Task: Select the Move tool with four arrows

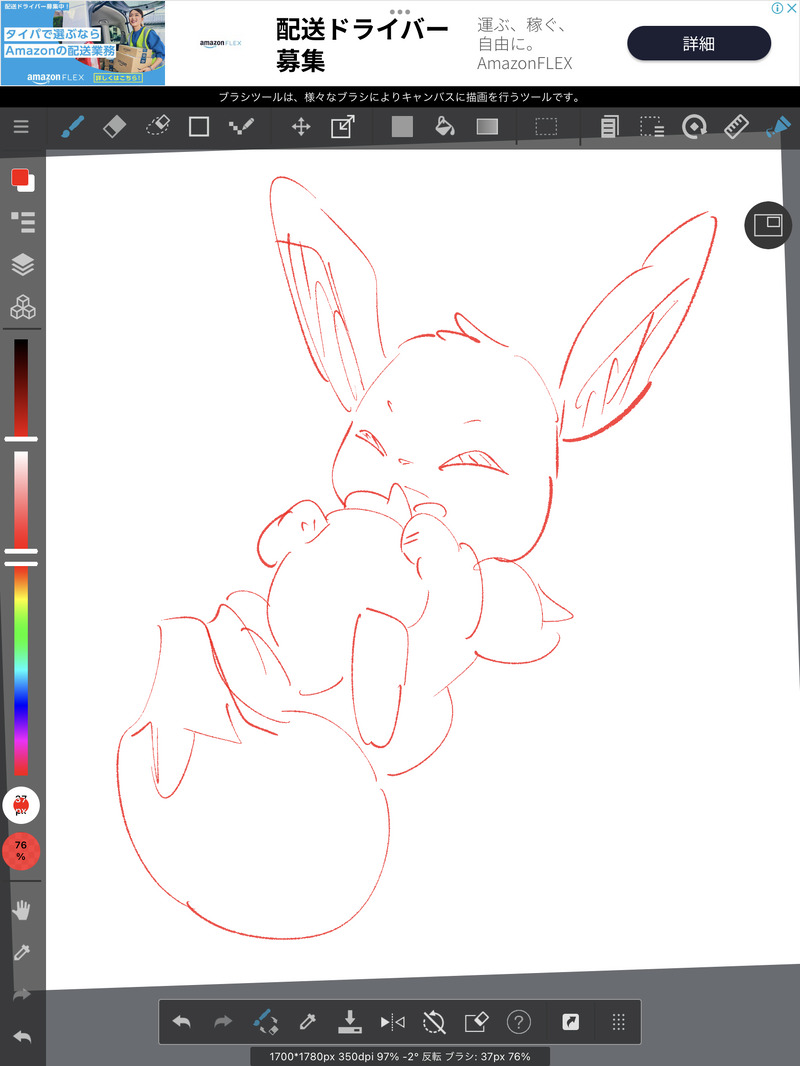Action: pos(301,126)
